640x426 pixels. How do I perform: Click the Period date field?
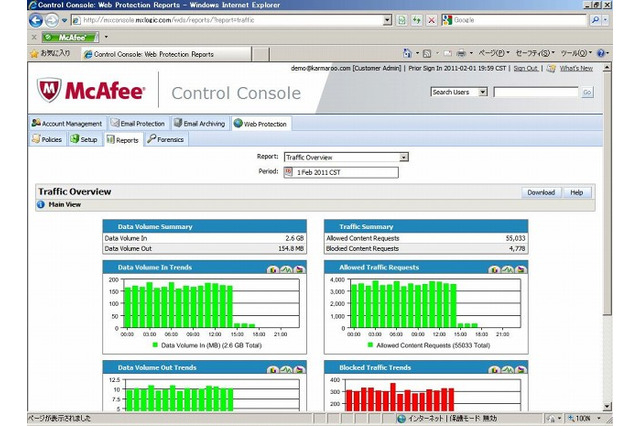pyautogui.click(x=341, y=172)
